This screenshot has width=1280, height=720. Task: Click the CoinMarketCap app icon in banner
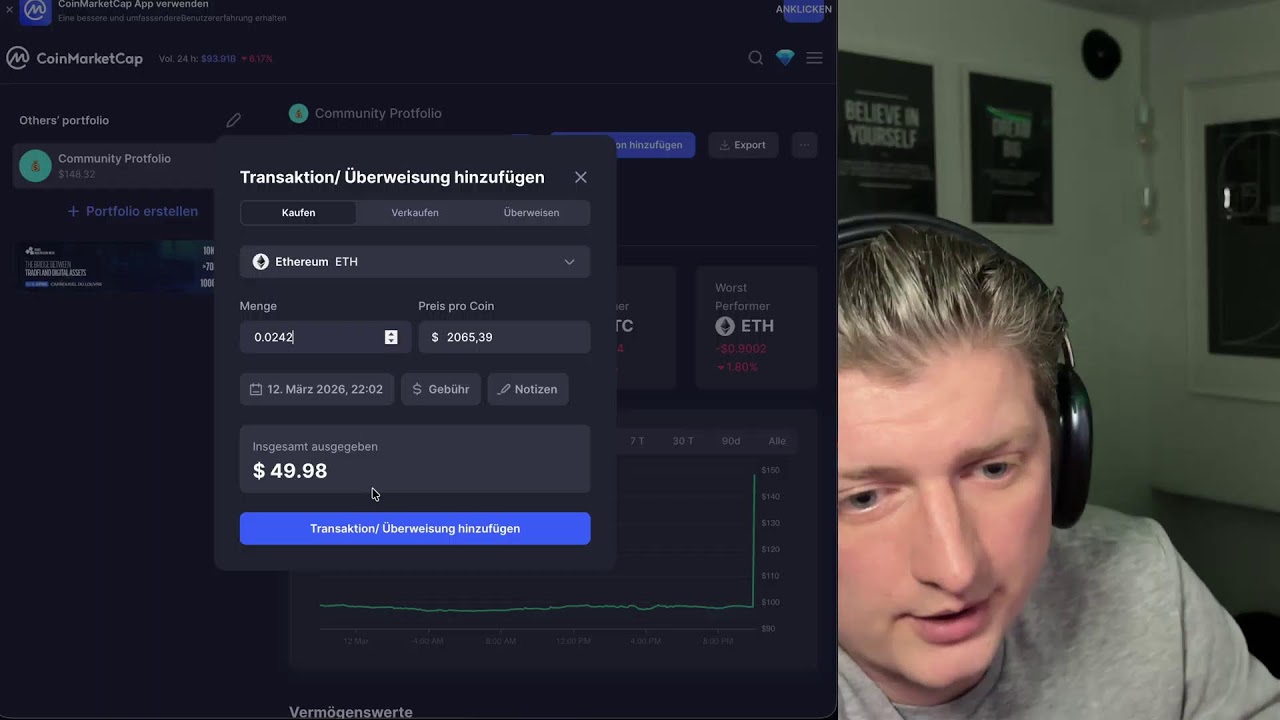pos(35,11)
